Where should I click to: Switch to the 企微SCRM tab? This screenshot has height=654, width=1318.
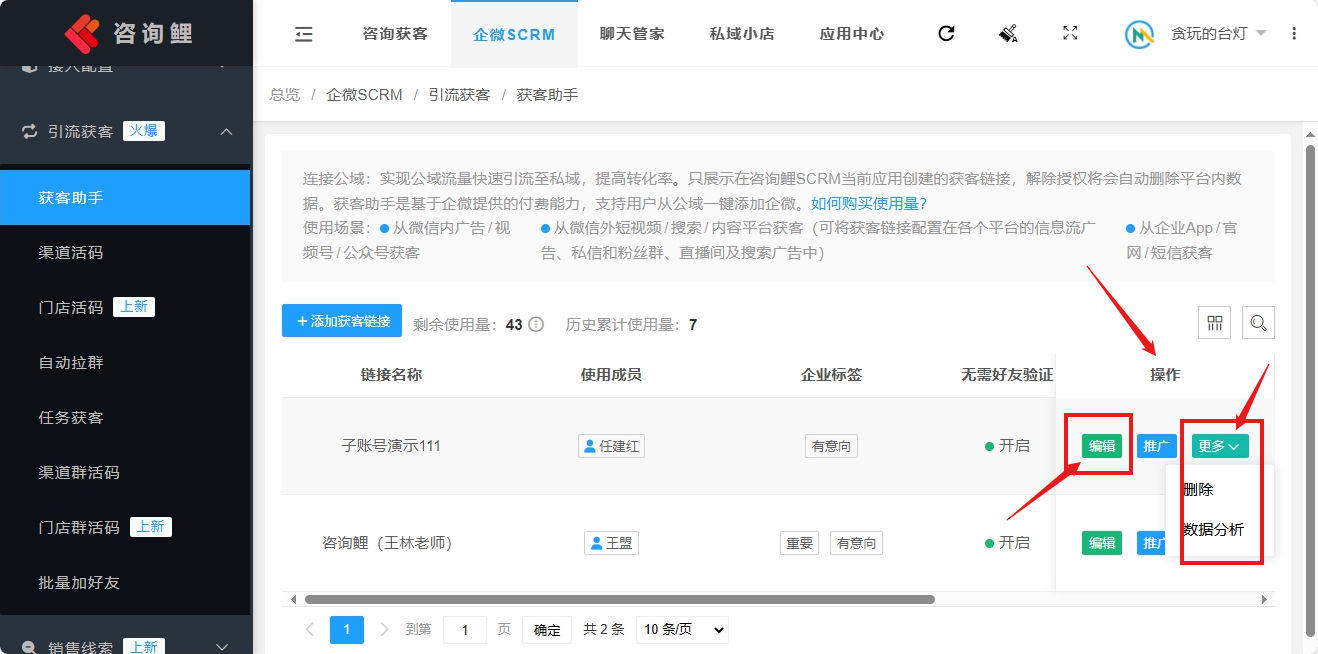[x=514, y=34]
